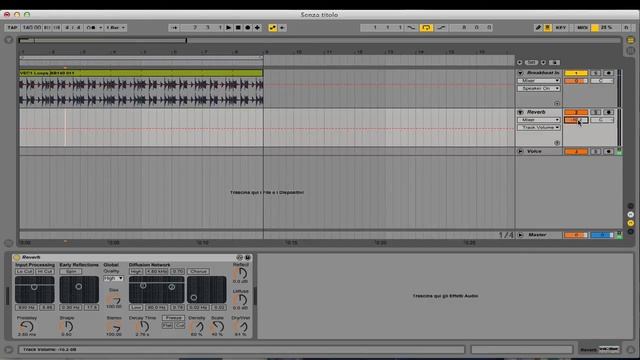Image resolution: width=640 pixels, height=360 pixels.
Task: Switch view with the Arrangement view selector icon
Action: pos(631,40)
